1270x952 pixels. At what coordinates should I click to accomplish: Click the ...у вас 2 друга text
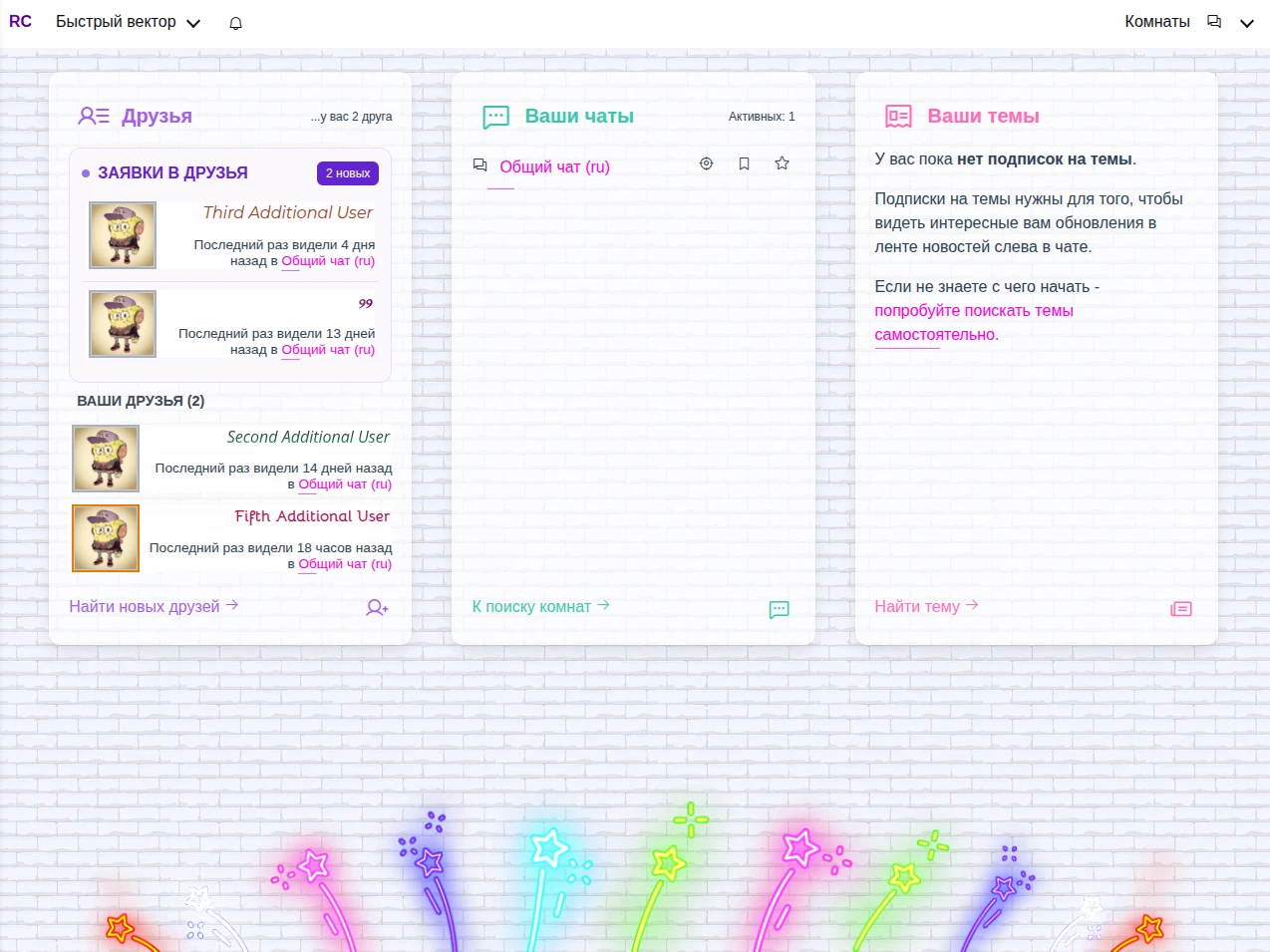click(351, 117)
